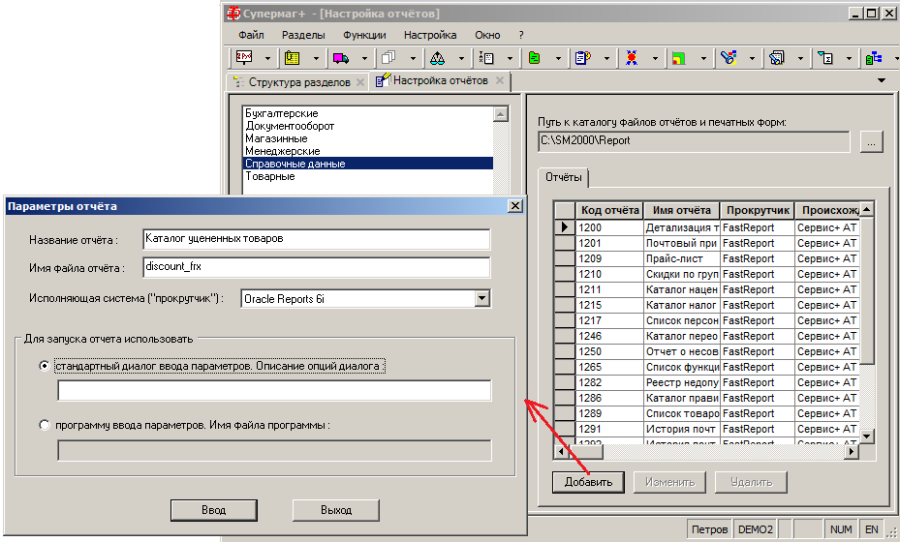900x542 pixels.
Task: Open the Окно menu
Action: [x=487, y=35]
